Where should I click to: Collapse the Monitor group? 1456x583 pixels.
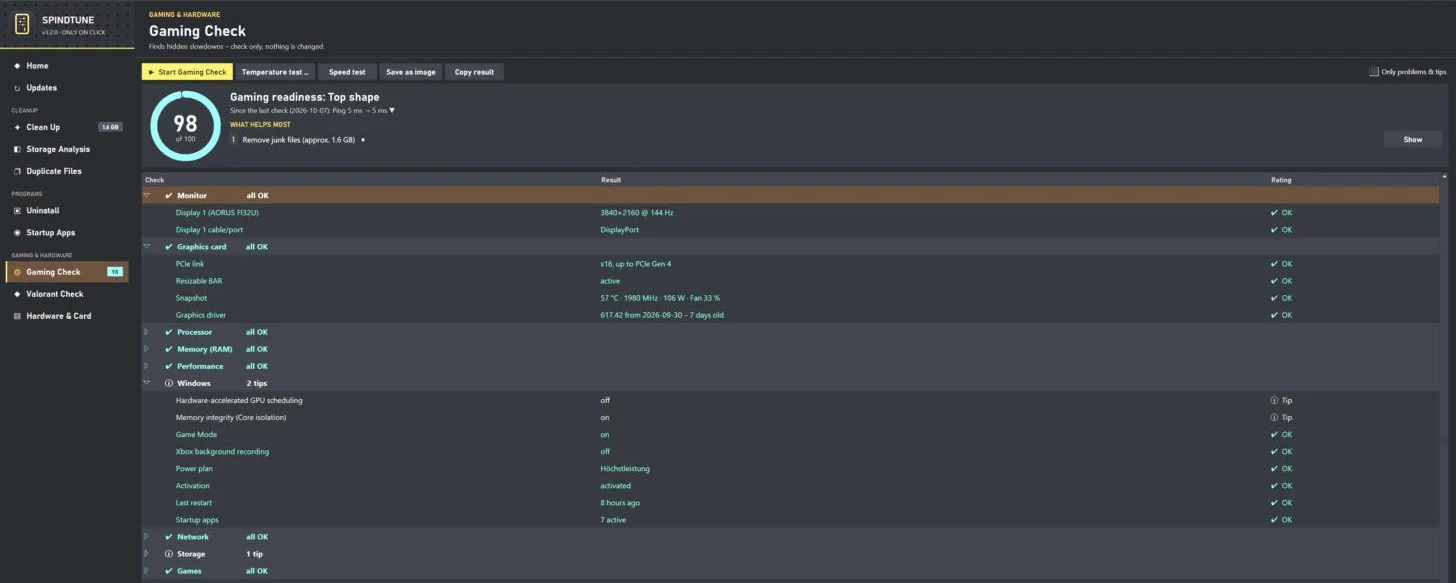146,196
